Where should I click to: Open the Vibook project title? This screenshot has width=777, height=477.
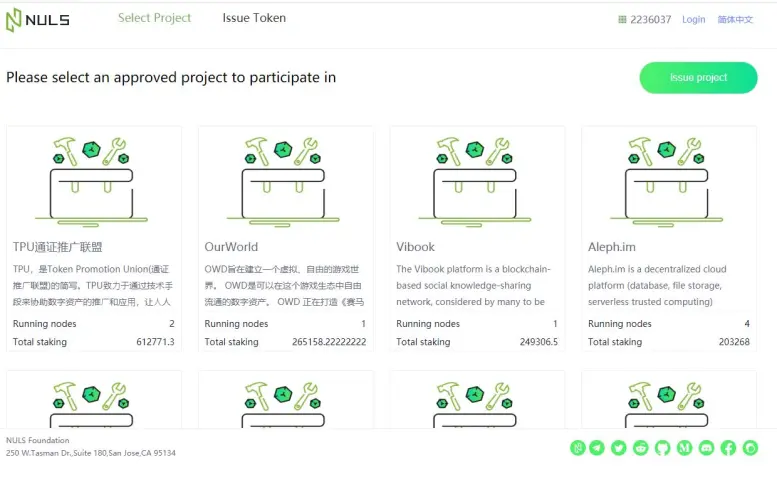click(x=415, y=247)
